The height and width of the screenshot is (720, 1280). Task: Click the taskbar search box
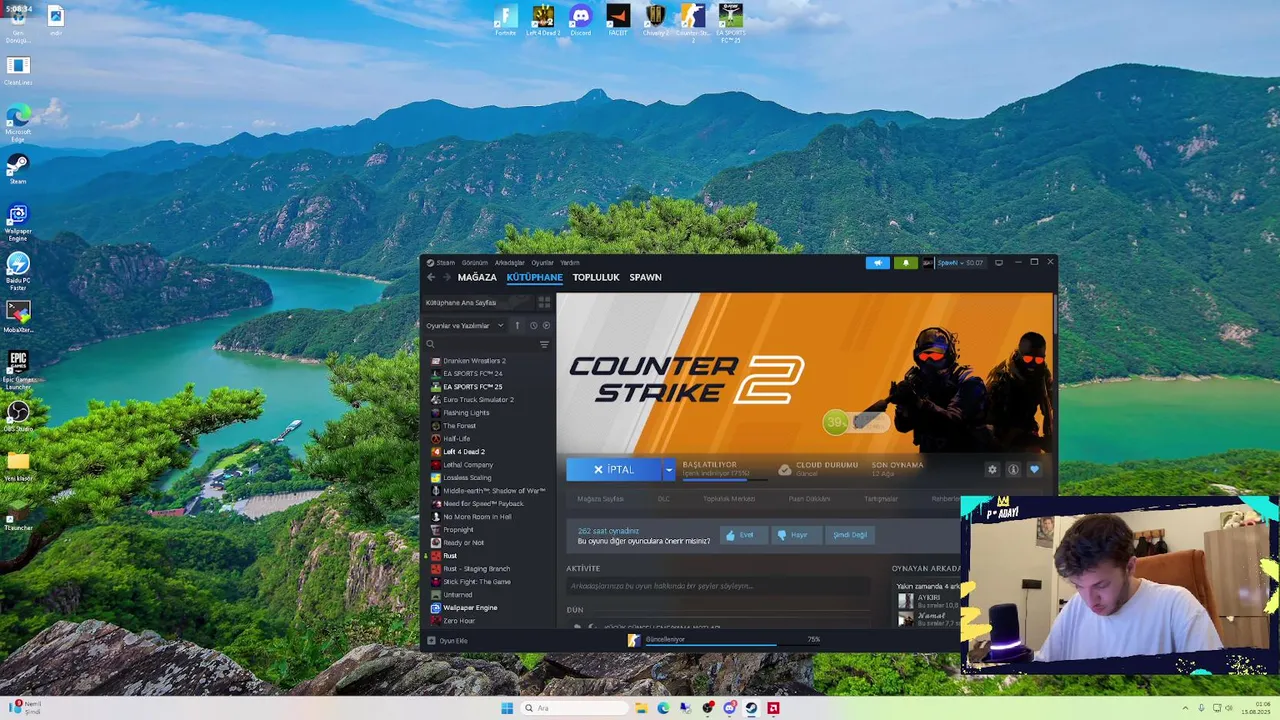point(574,708)
